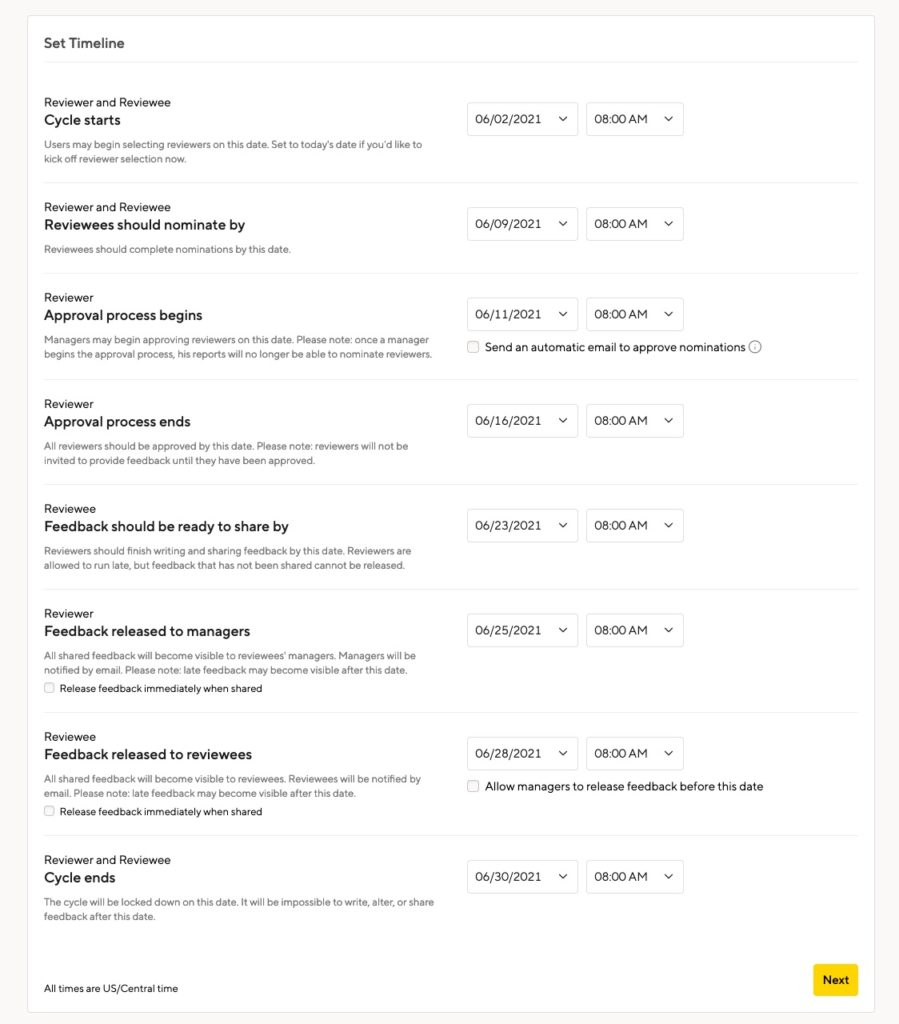Click the info icon beside approve nominations

pyautogui.click(x=755, y=347)
